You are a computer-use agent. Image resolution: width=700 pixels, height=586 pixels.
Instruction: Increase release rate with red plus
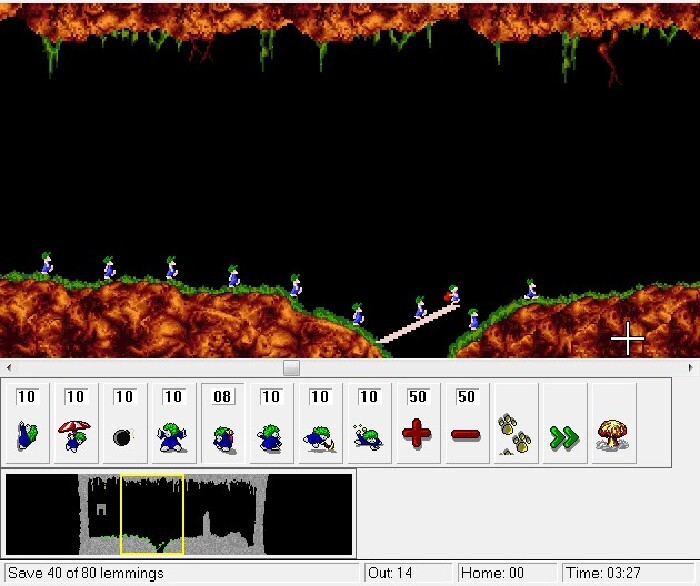click(417, 424)
